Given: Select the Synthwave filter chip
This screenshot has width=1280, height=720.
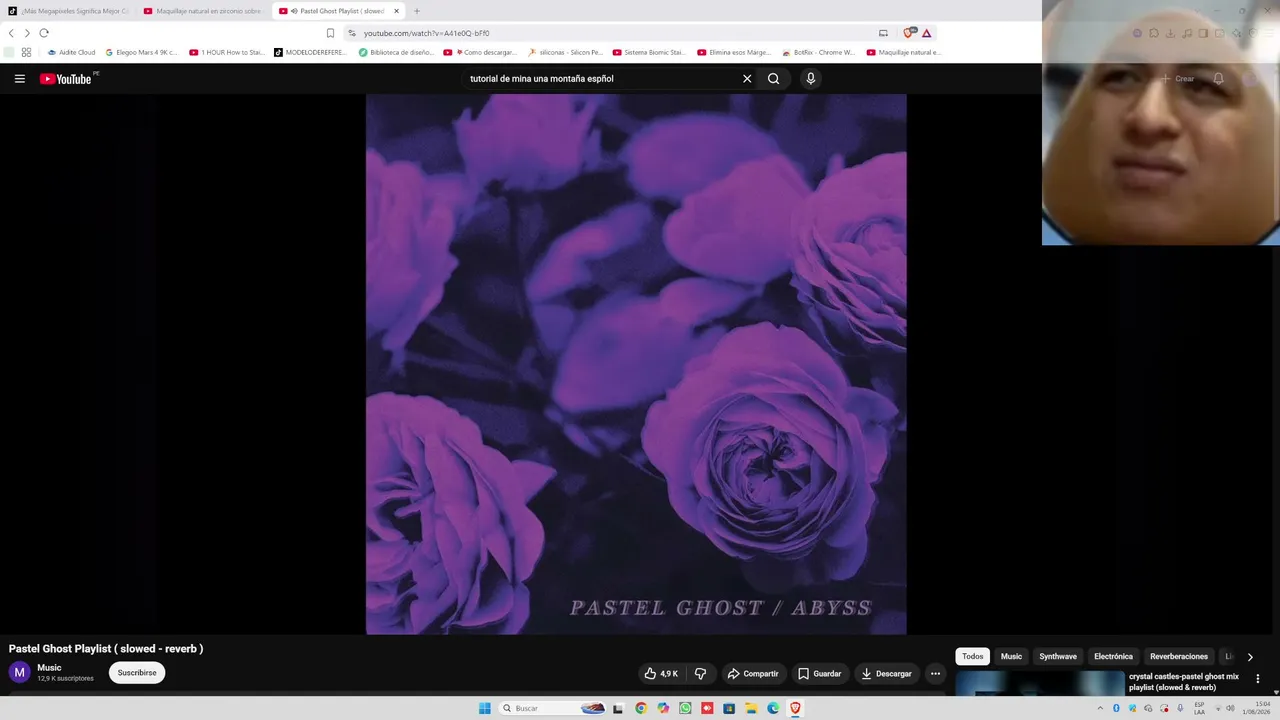Looking at the screenshot, I should click(x=1058, y=657).
